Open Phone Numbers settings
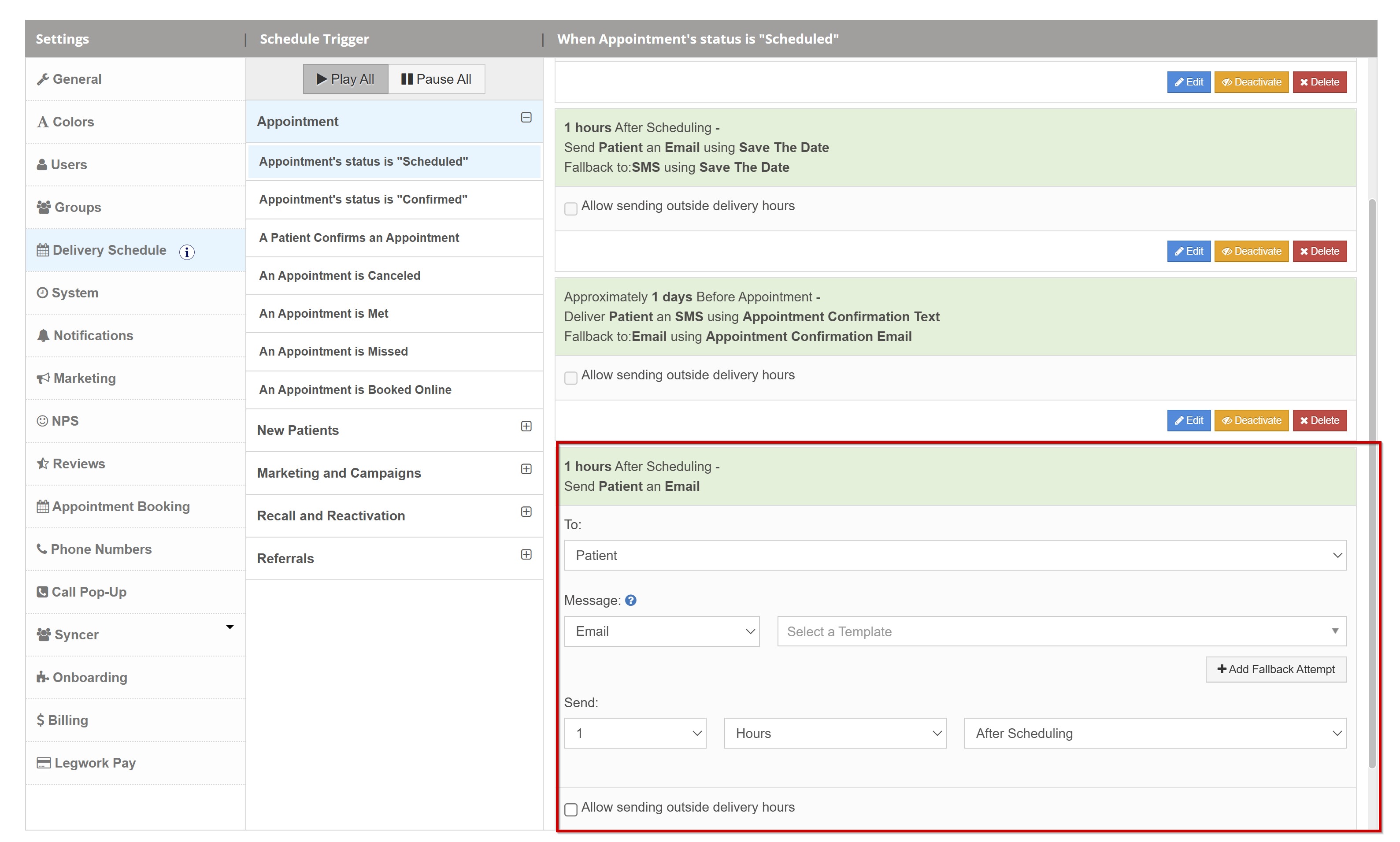 coord(135,549)
